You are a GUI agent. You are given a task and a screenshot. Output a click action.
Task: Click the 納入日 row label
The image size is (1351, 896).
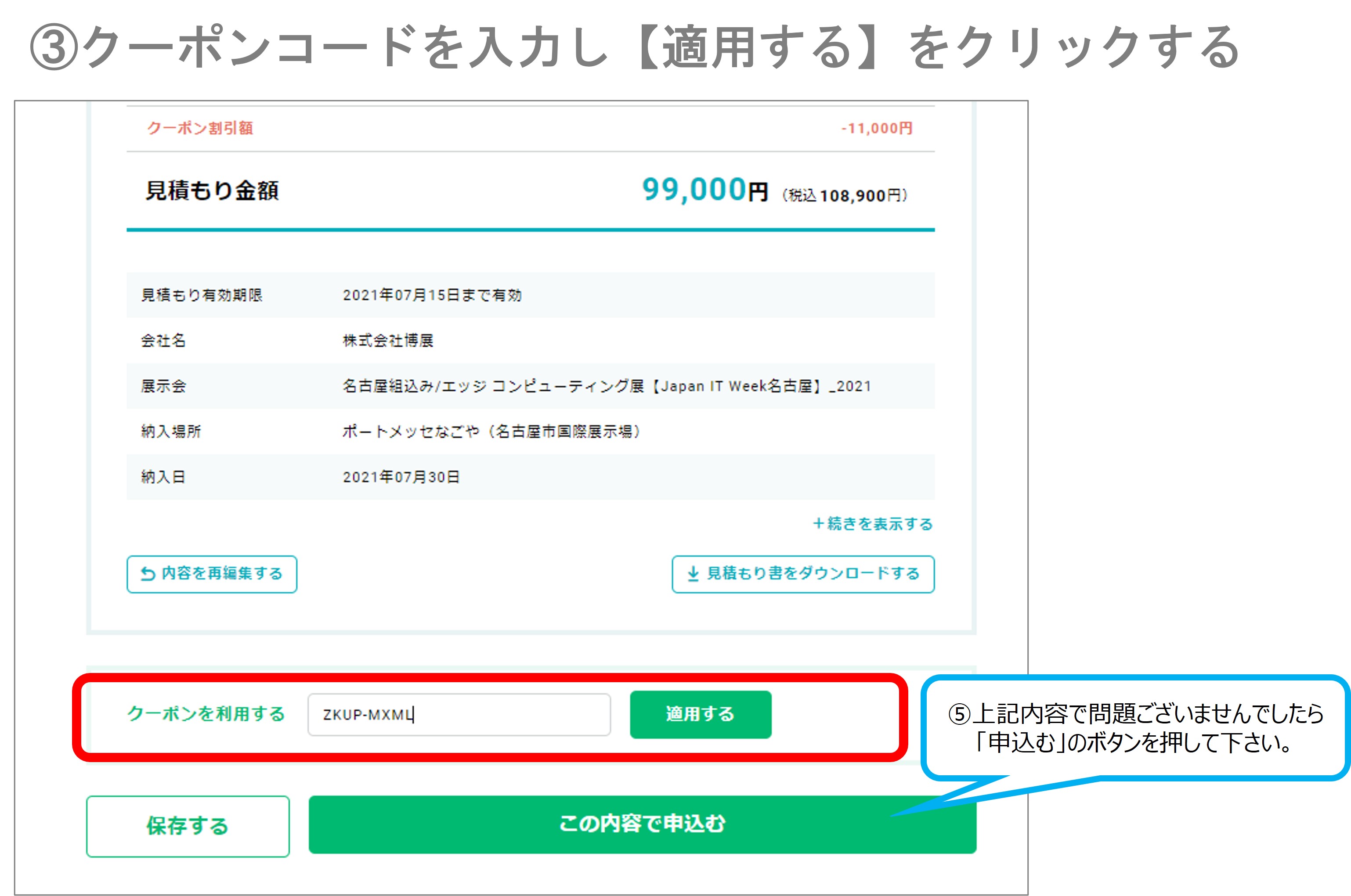click(163, 477)
